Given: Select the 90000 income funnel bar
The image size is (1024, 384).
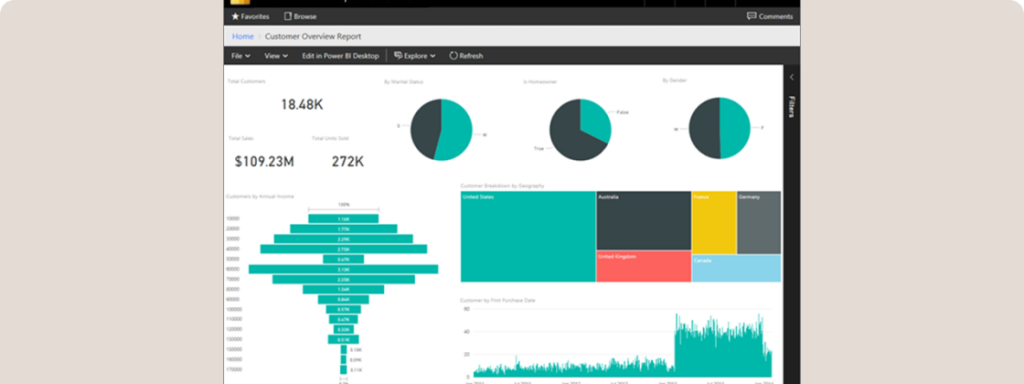Looking at the screenshot, I should [x=344, y=299].
